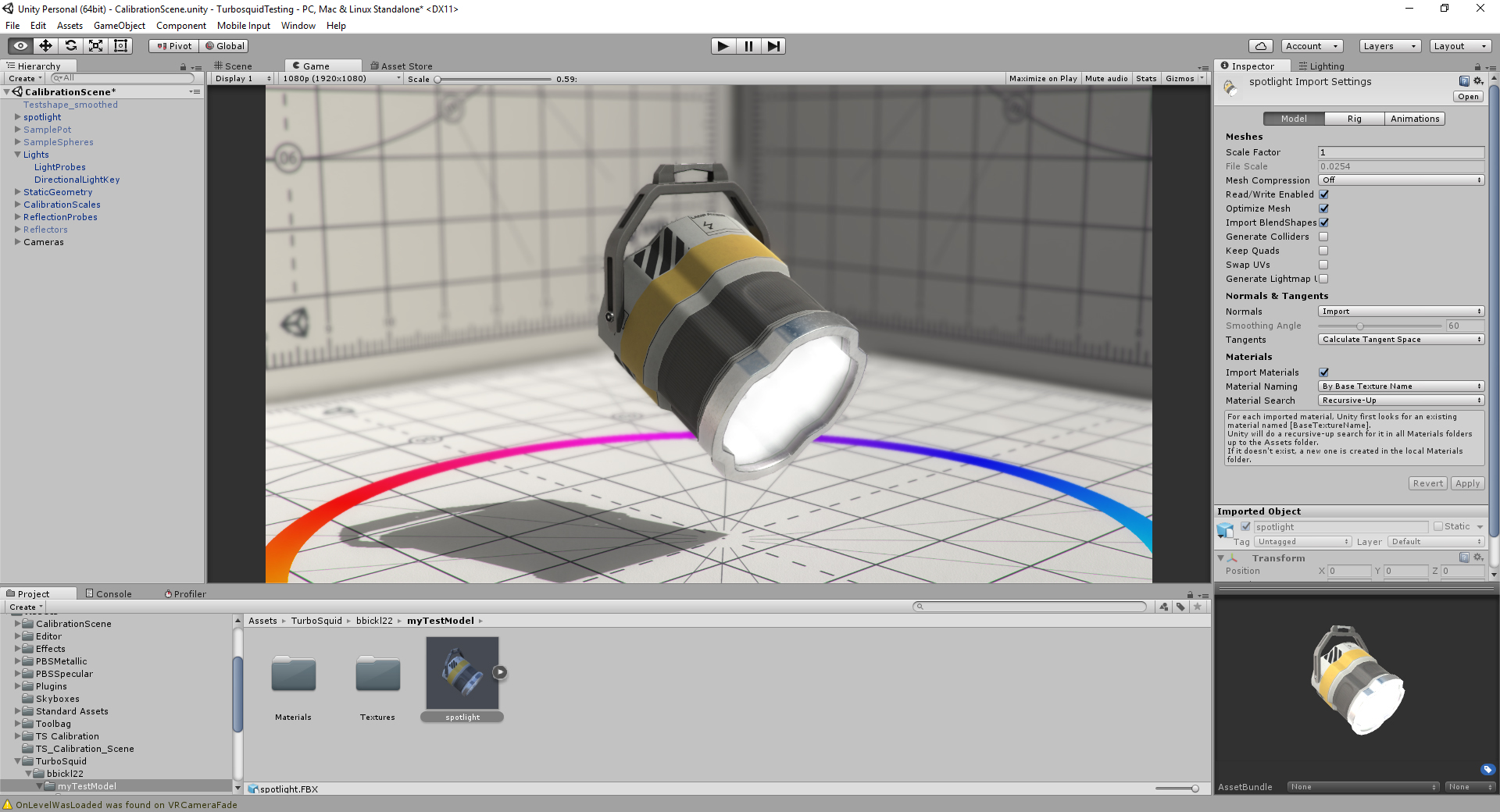Disable the Read/Write Enabled checkbox
Image resolution: width=1500 pixels, height=812 pixels.
[1323, 194]
